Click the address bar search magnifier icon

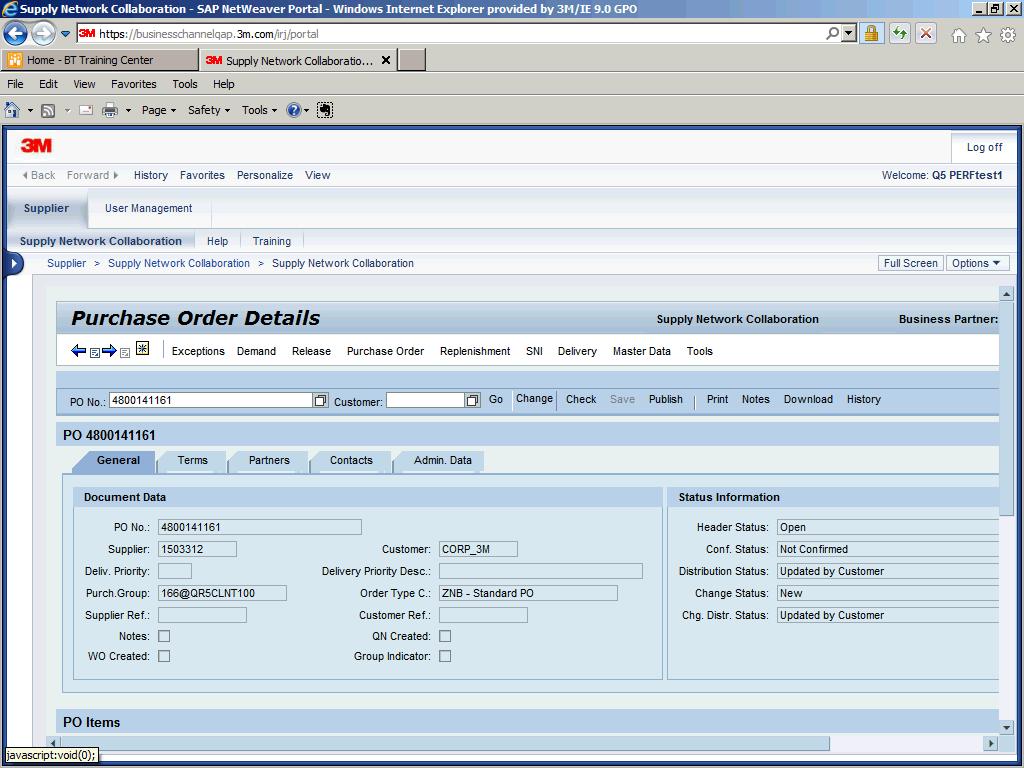coord(833,33)
